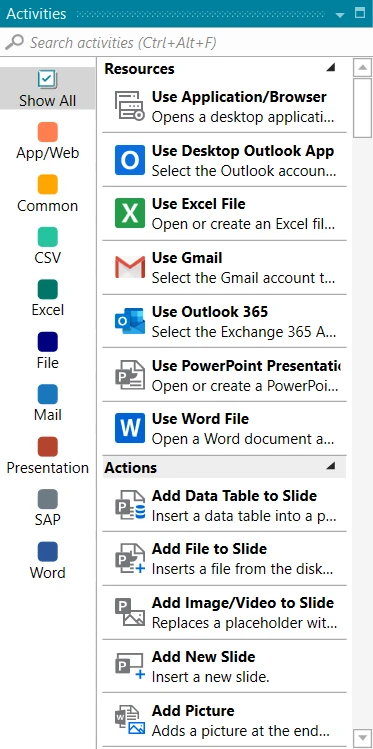
Task: Select the SAP category filter
Action: (47, 507)
